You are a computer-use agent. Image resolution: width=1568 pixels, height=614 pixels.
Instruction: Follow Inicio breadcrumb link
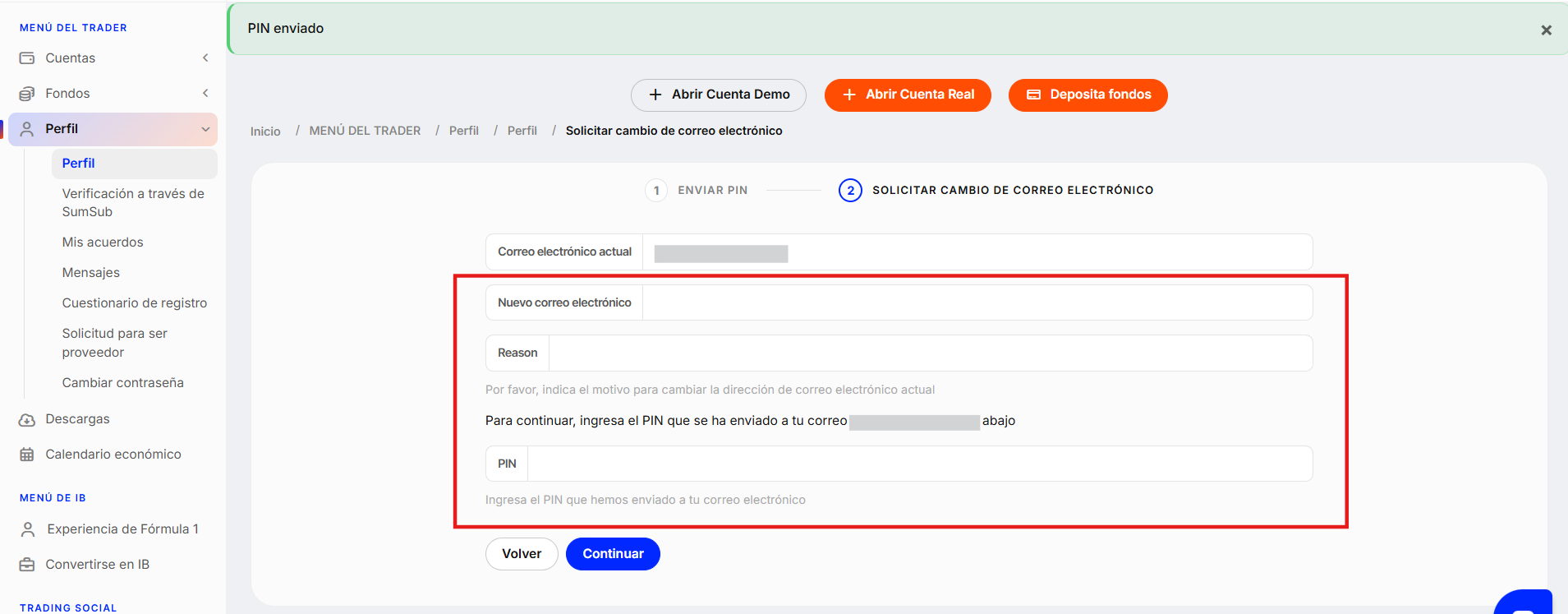[x=265, y=132]
